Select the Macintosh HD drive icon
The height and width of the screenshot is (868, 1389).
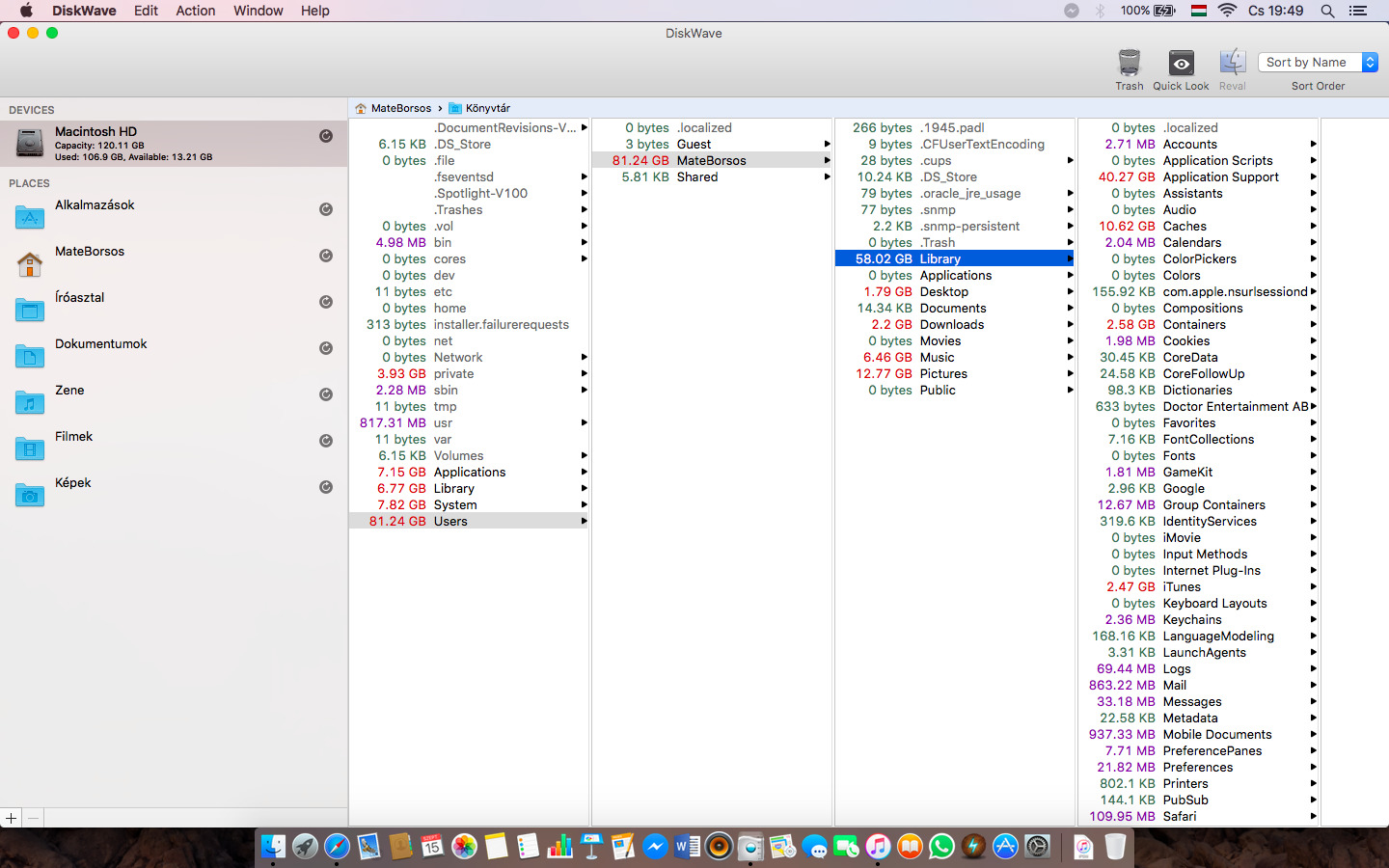pos(30,144)
